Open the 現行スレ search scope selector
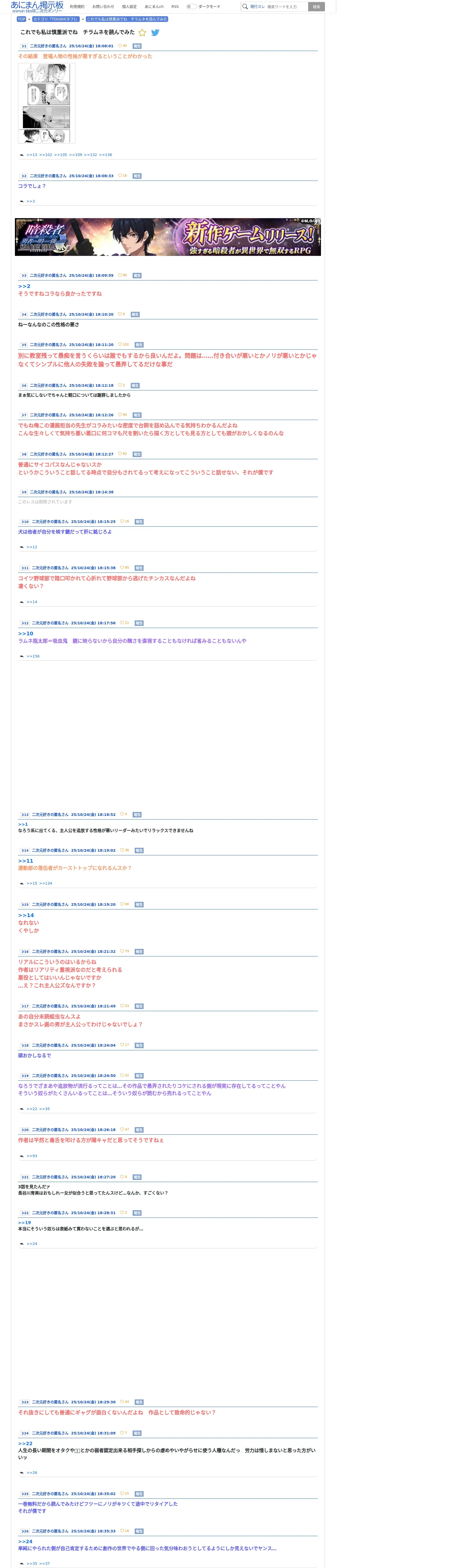 [257, 7]
